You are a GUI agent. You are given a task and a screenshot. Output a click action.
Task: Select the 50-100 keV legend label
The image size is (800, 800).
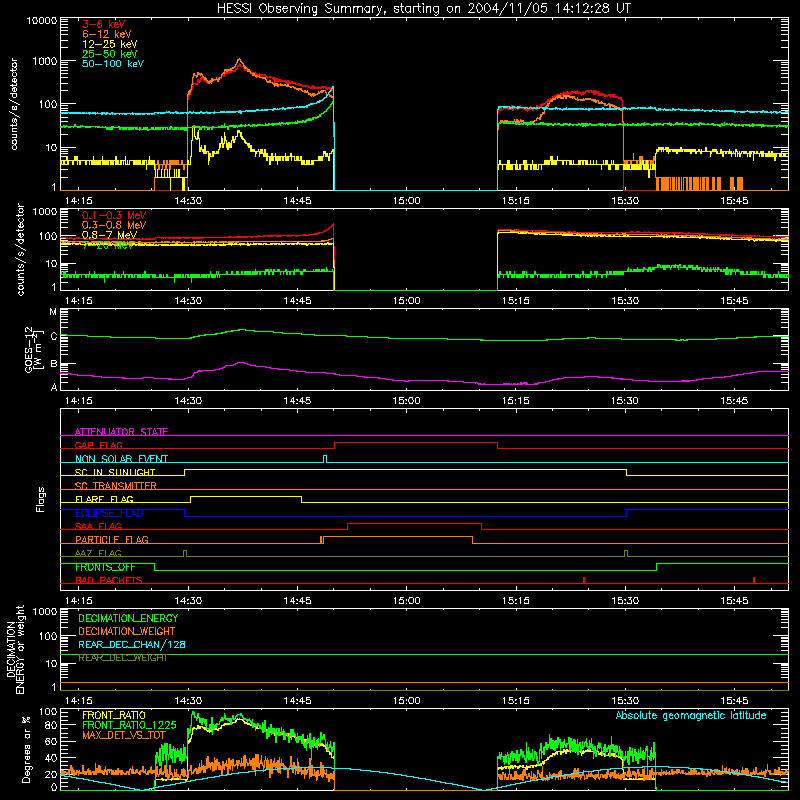click(x=113, y=64)
